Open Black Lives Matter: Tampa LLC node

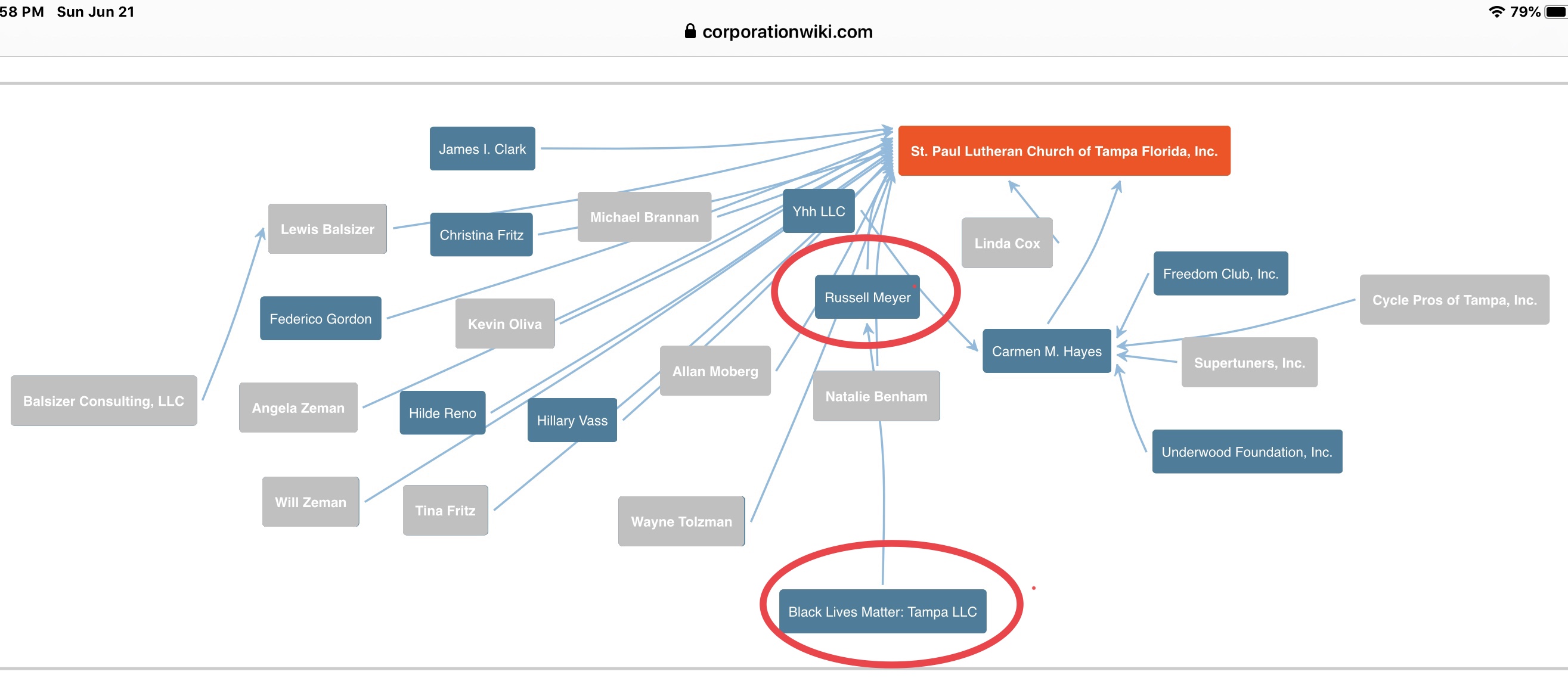882,611
